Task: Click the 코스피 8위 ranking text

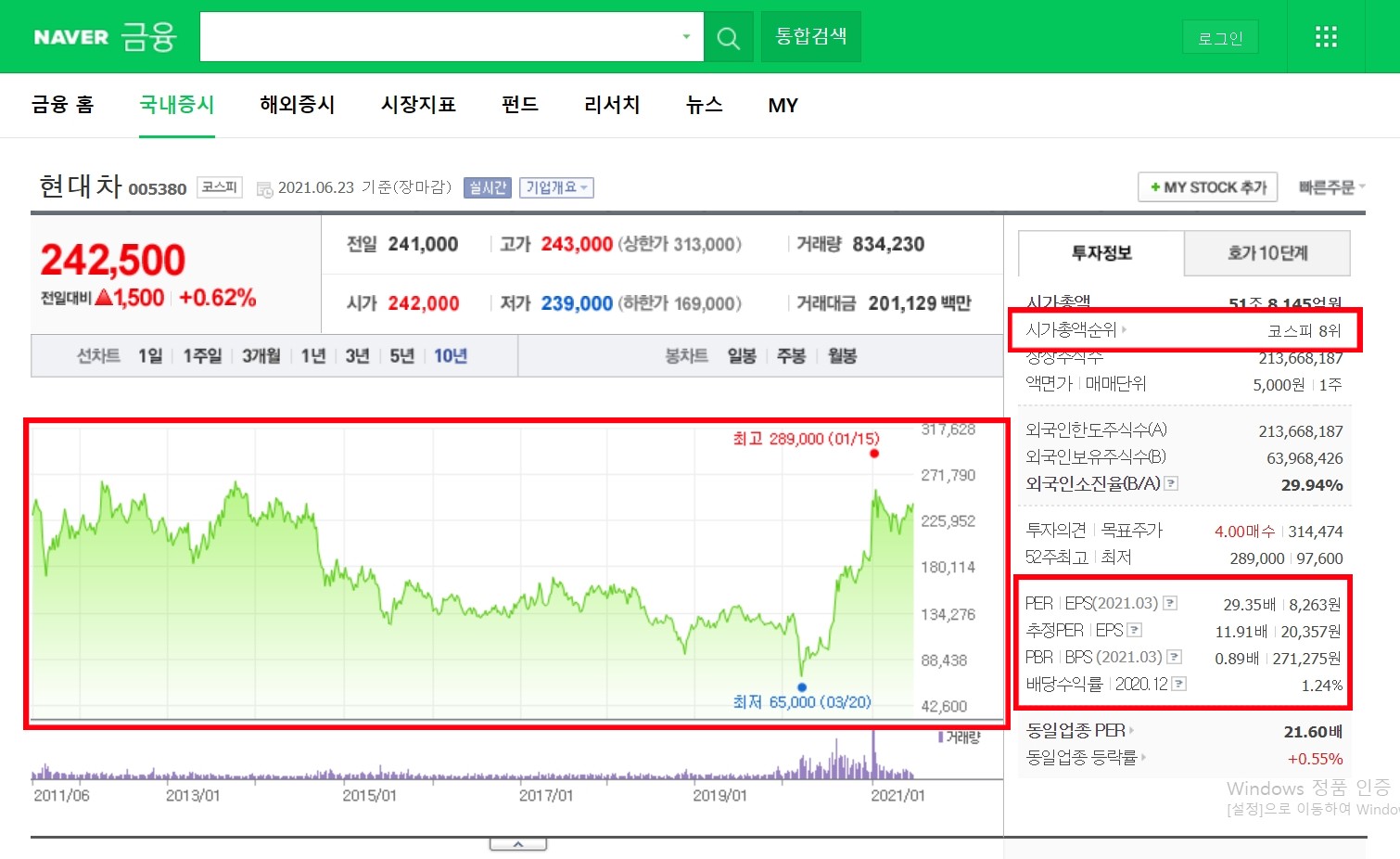Action: coord(1305,330)
